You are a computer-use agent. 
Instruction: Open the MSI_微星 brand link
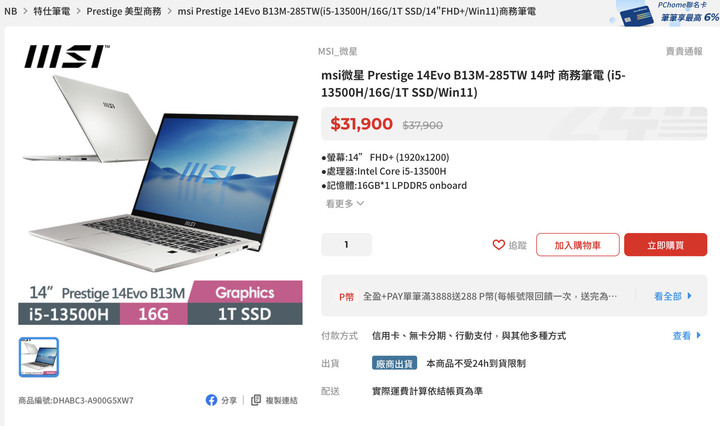point(338,51)
